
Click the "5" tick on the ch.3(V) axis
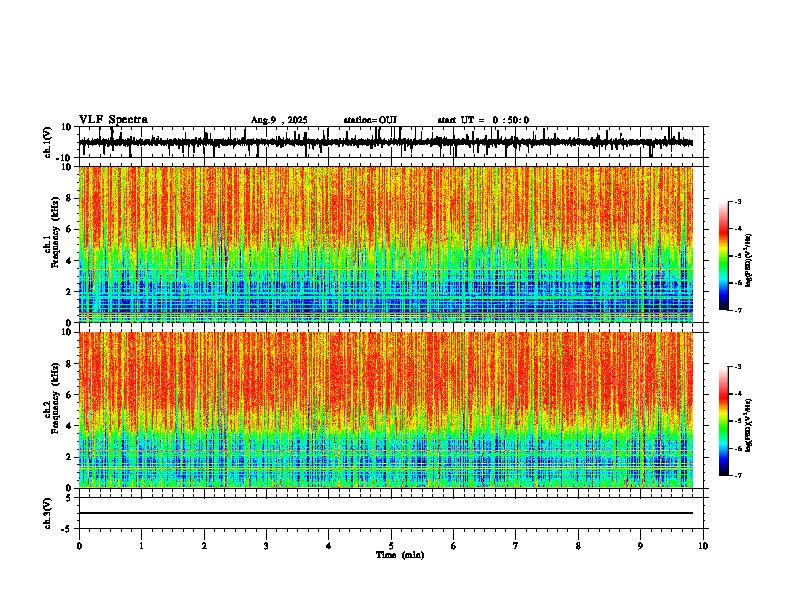[69, 498]
